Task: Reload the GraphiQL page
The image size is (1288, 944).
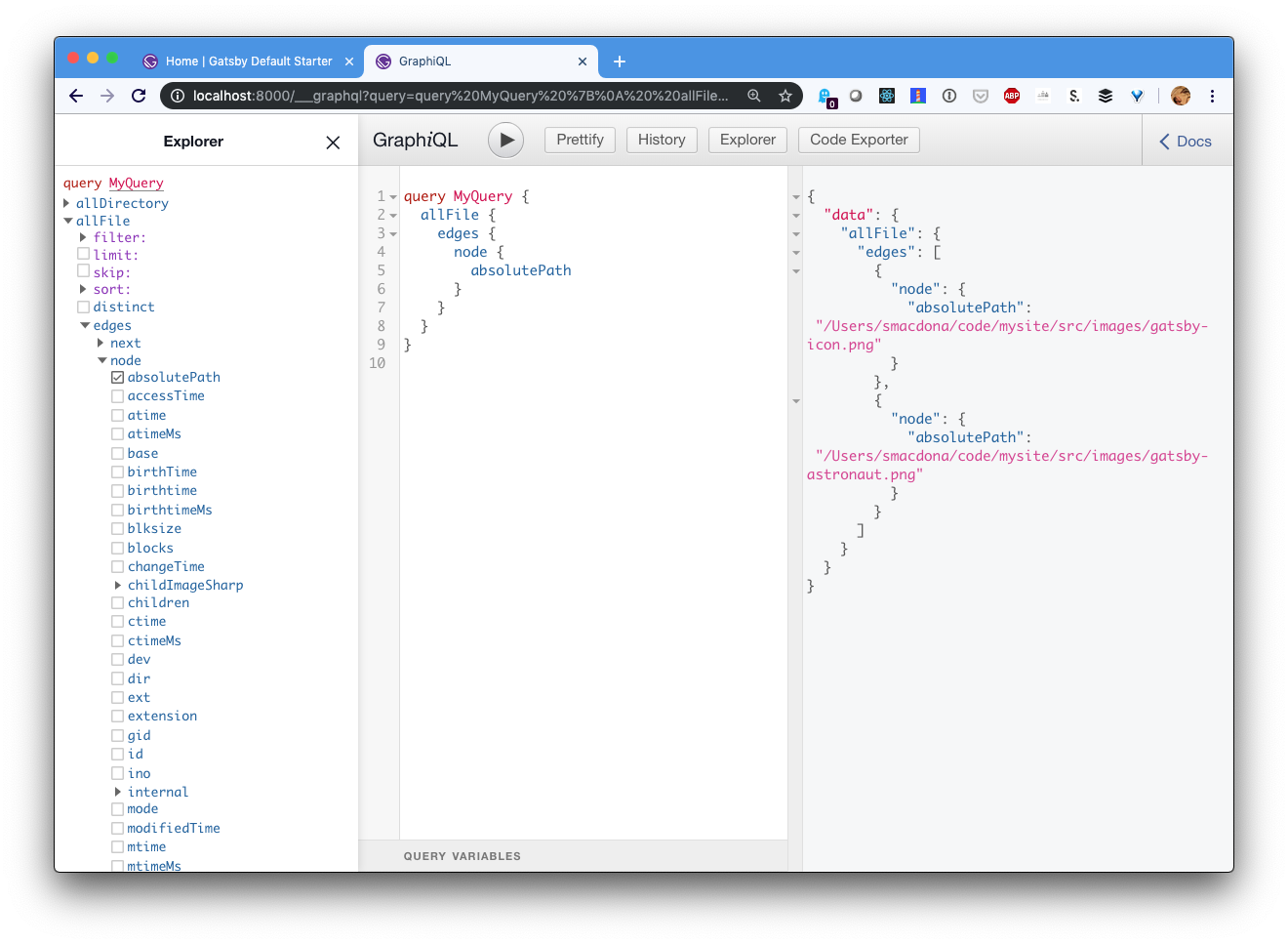Action: tap(139, 96)
